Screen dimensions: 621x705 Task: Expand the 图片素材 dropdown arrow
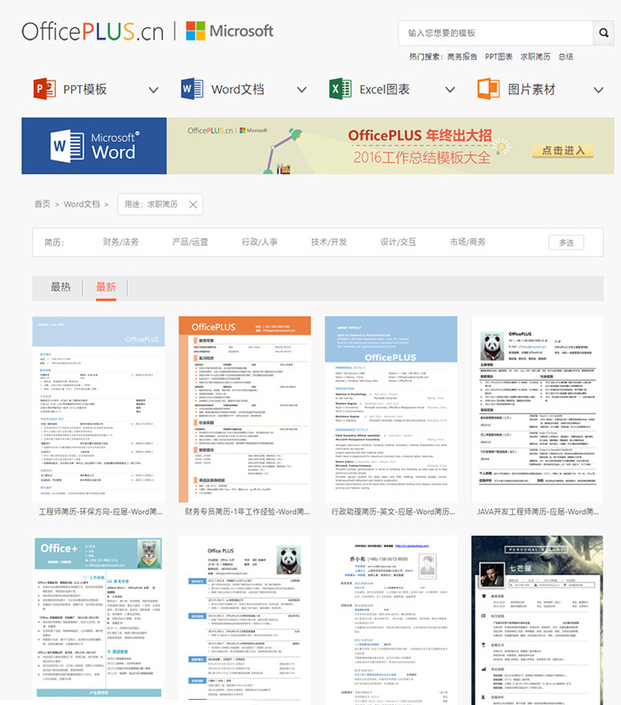coord(598,90)
